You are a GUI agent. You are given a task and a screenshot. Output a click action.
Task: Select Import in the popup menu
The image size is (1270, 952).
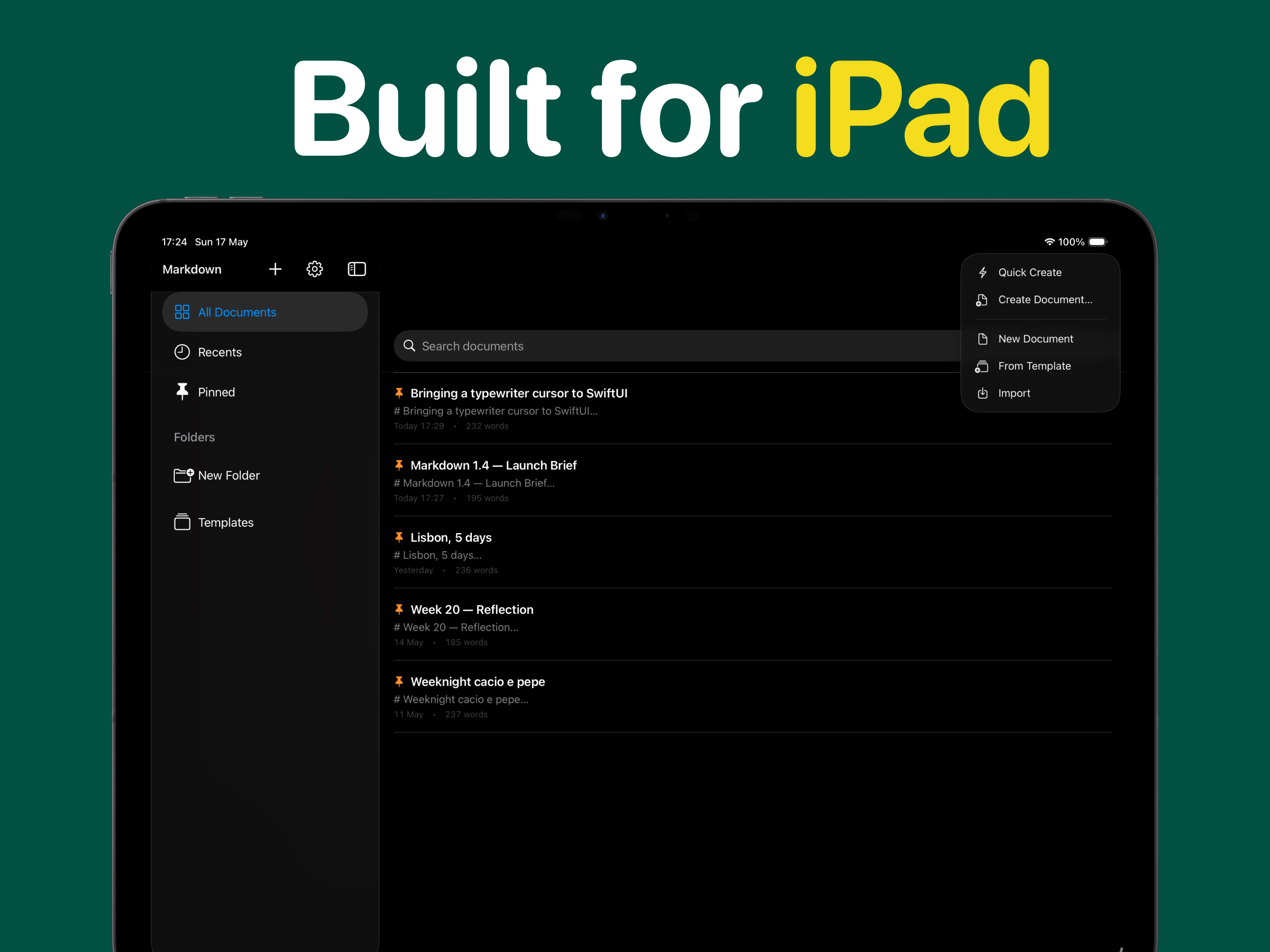[1040, 393]
